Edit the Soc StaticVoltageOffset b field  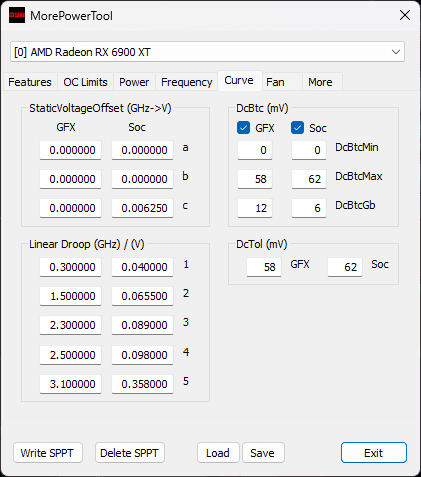(142, 179)
